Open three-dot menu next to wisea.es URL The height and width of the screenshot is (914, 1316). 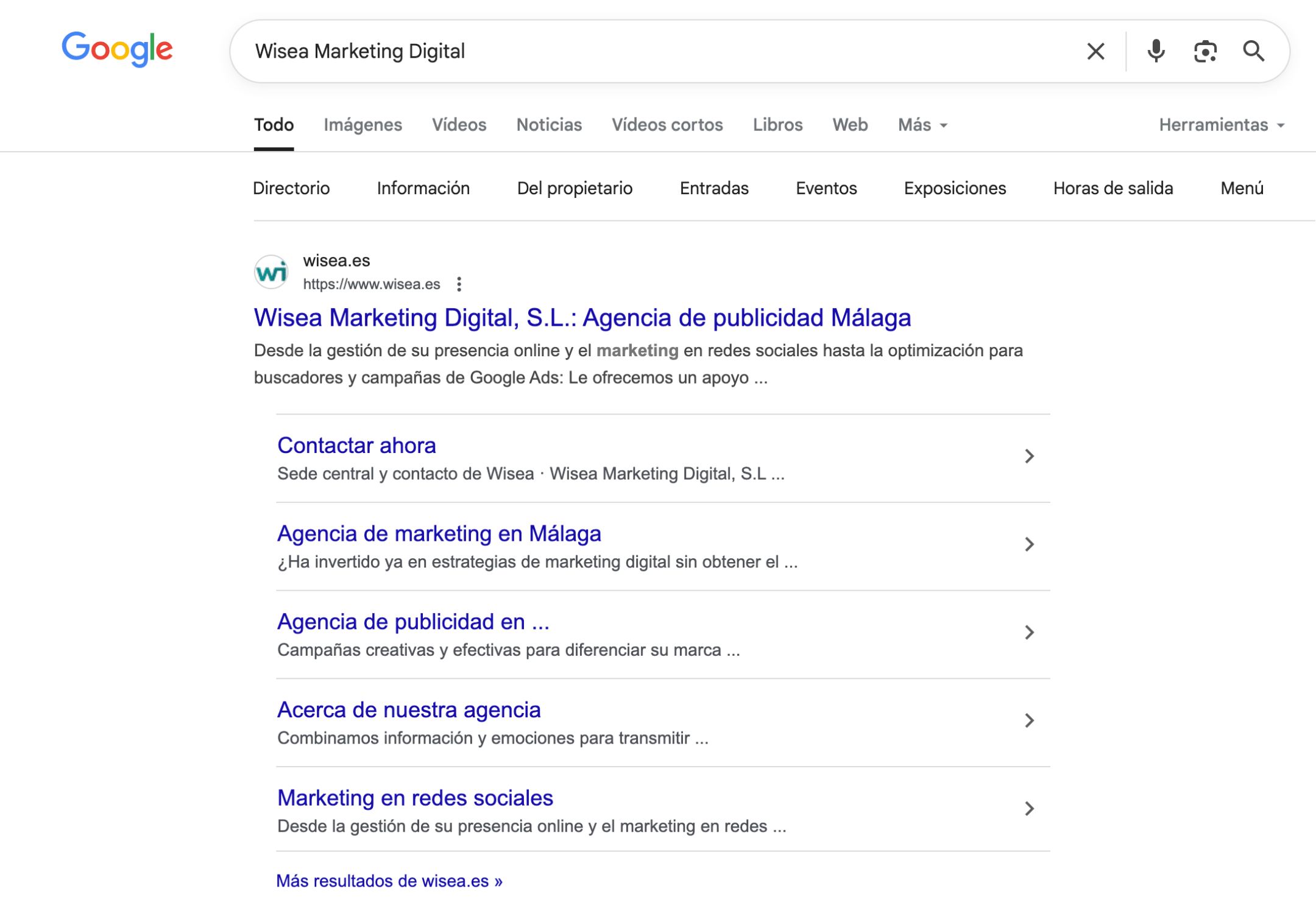point(459,284)
